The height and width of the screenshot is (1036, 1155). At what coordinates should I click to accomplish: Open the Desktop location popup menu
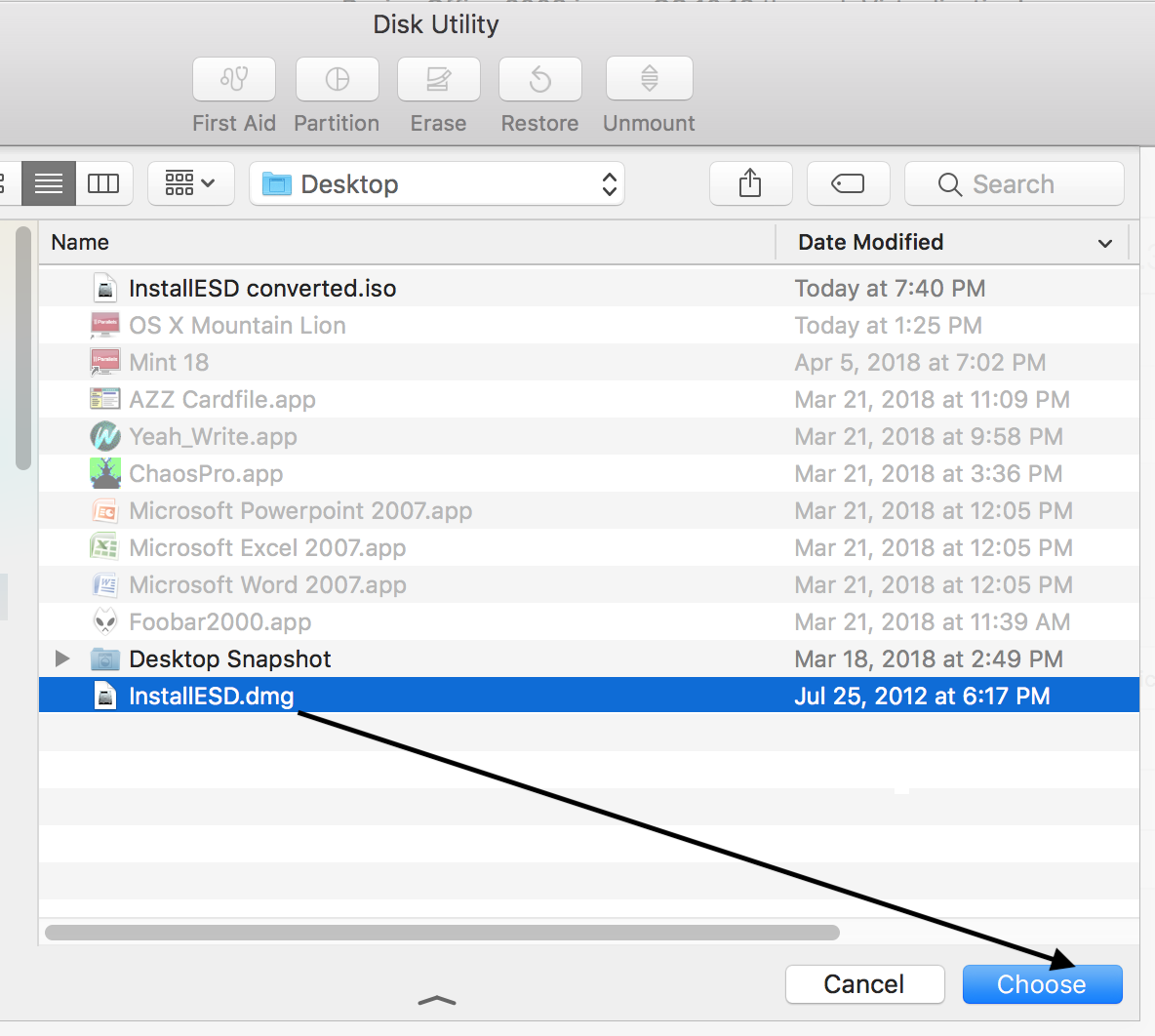(x=437, y=183)
